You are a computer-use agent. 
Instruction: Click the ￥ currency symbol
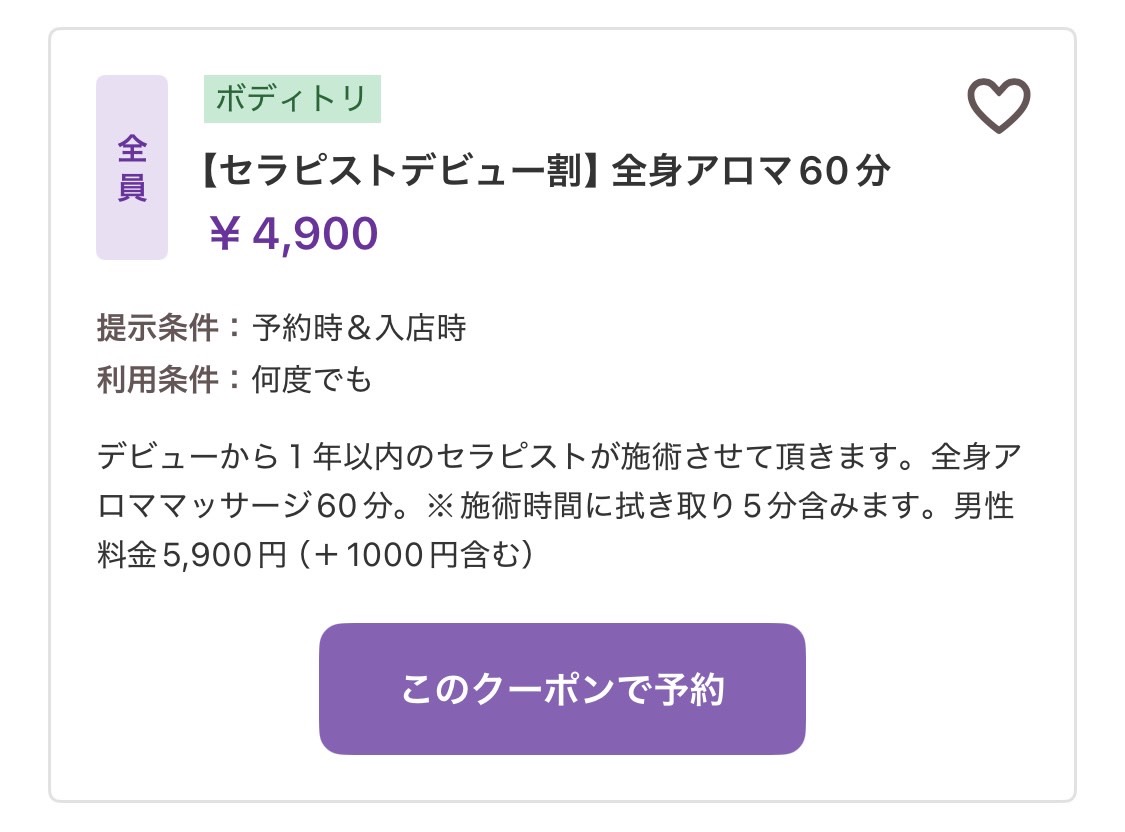[x=225, y=234]
